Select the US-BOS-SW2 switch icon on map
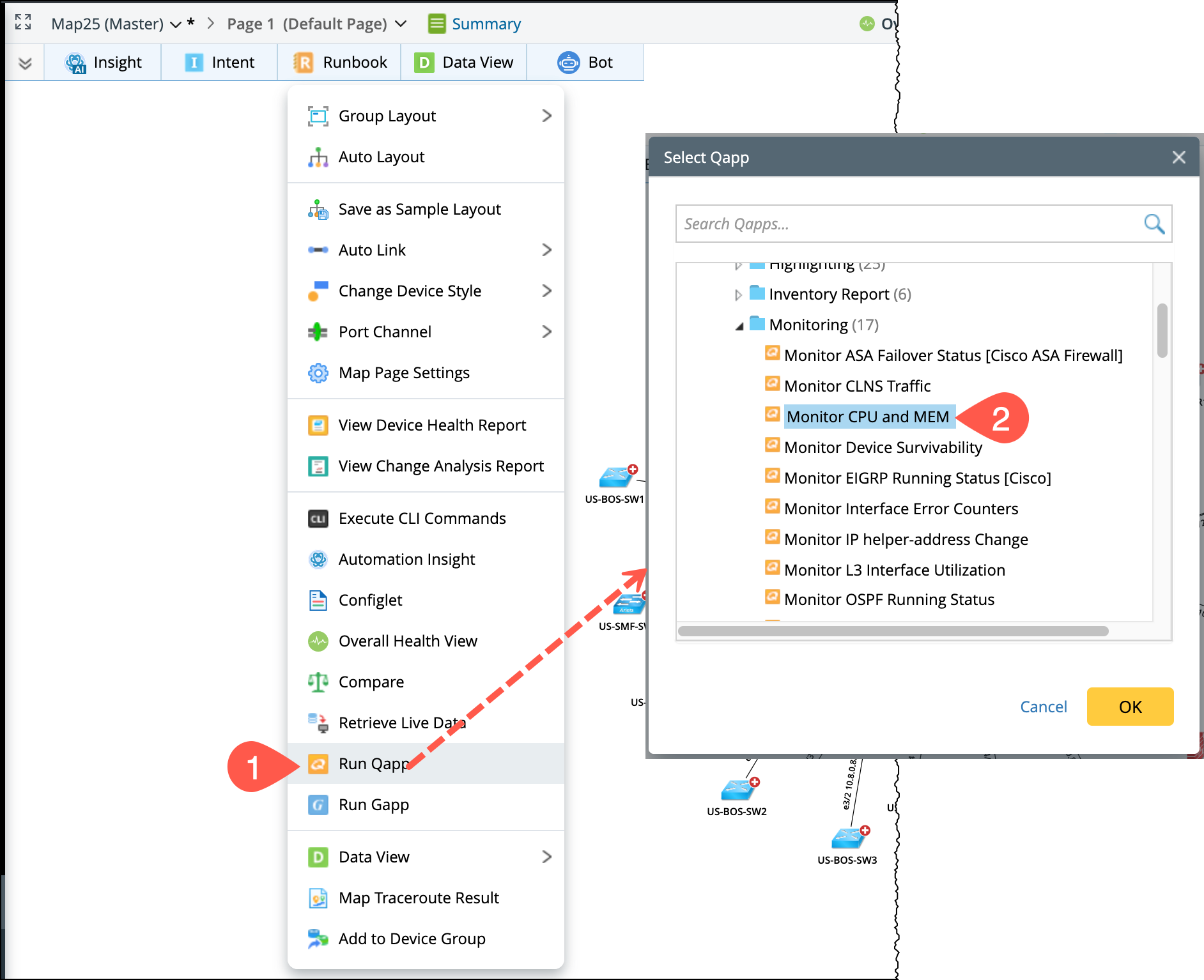 739,789
